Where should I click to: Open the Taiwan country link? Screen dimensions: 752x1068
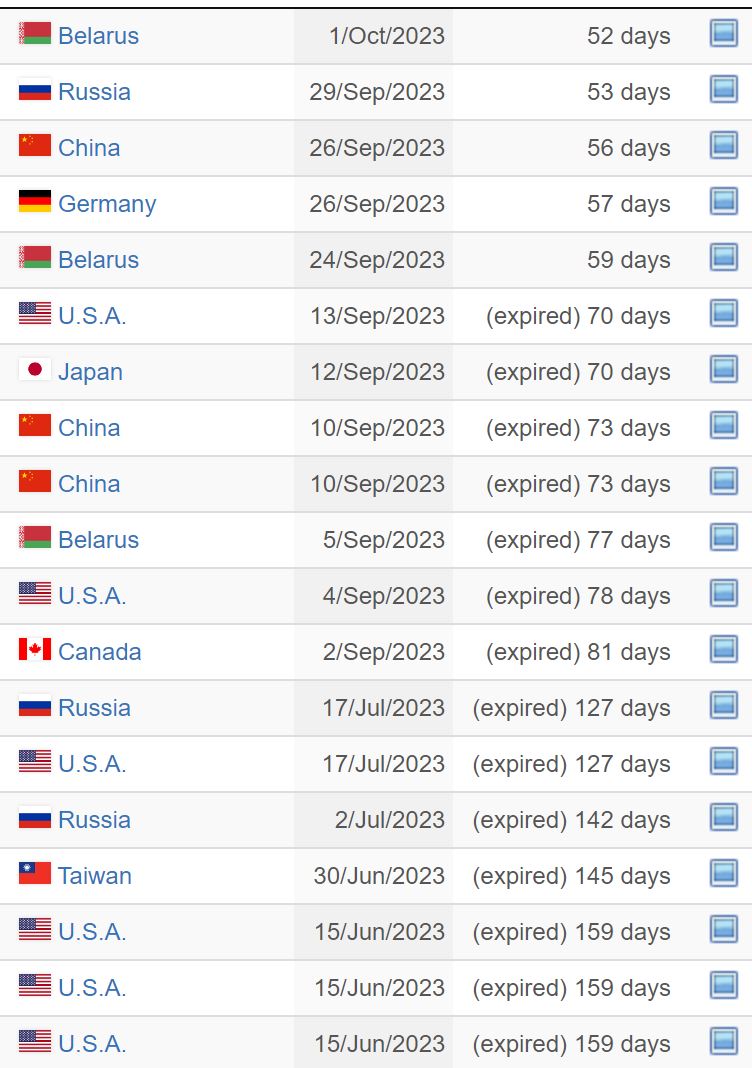(95, 876)
